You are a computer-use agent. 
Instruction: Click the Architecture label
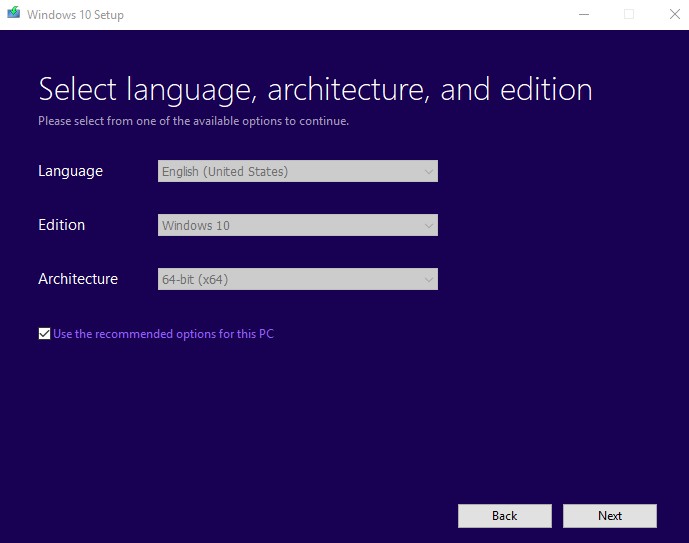coord(78,279)
